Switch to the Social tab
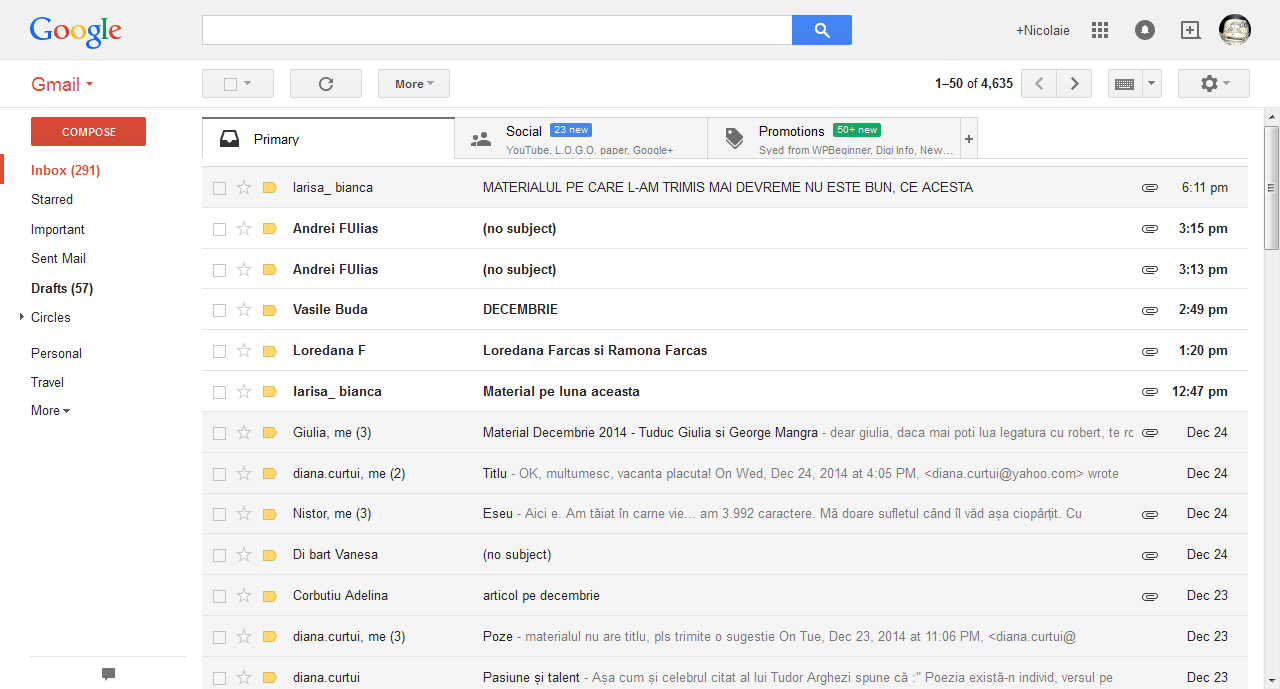Image resolution: width=1280 pixels, height=689 pixels. 580,139
